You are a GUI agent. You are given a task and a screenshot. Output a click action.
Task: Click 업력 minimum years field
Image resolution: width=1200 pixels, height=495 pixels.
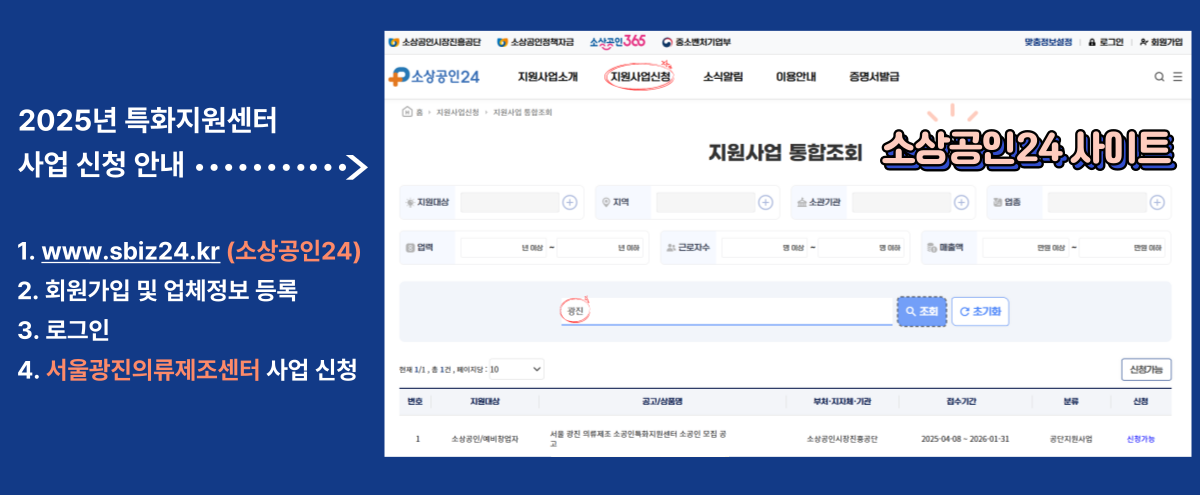click(x=503, y=247)
